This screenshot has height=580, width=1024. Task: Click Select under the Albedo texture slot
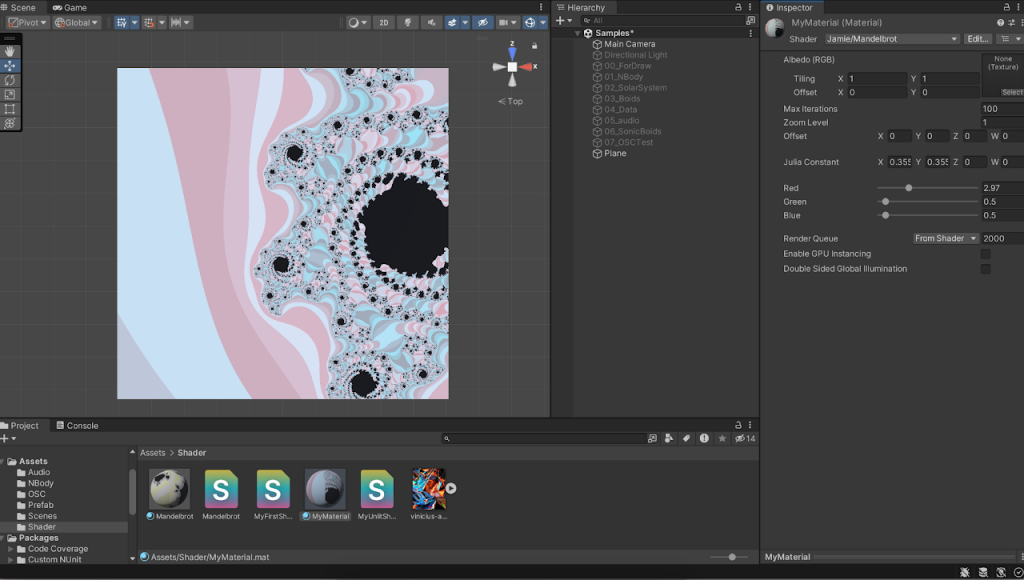click(1011, 92)
